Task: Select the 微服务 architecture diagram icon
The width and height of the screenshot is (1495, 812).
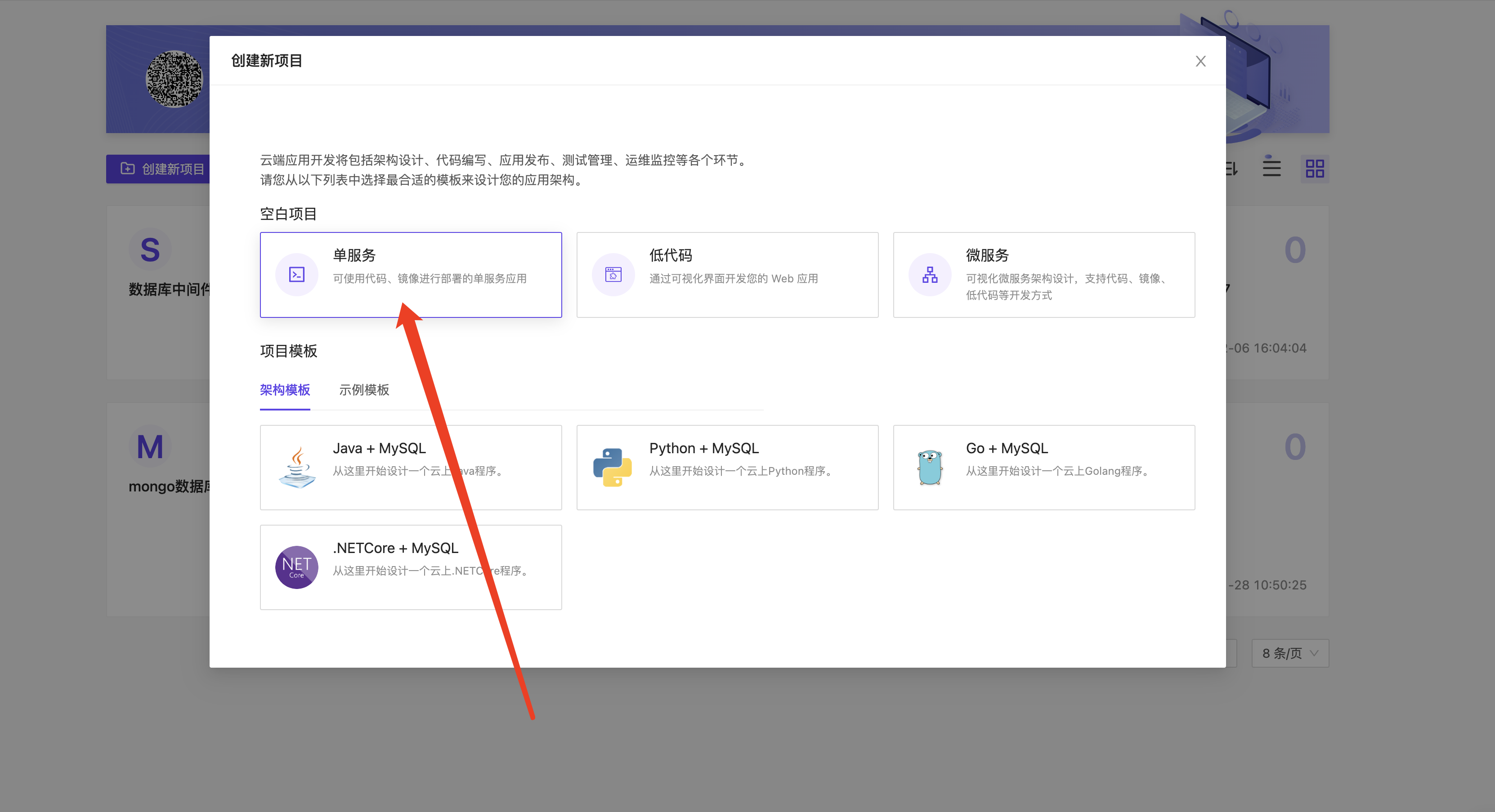Action: click(x=929, y=274)
